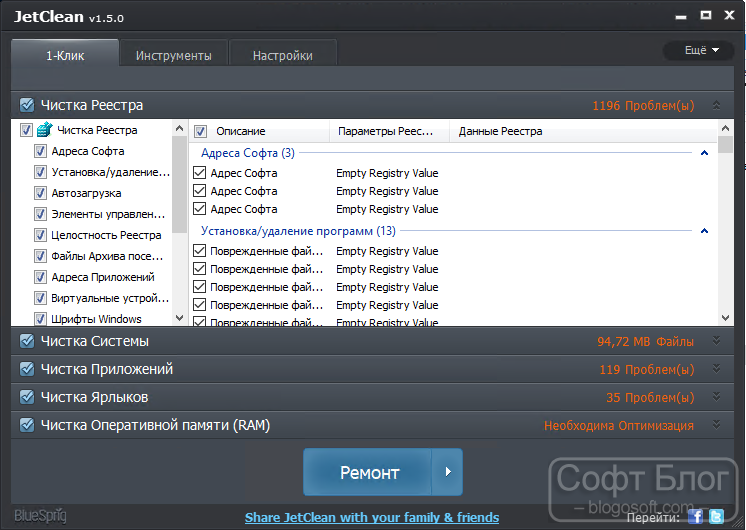Toggle Чистка Оперативной памяти (RAM) checkbox
This screenshot has height=530, width=746.
click(x=27, y=425)
